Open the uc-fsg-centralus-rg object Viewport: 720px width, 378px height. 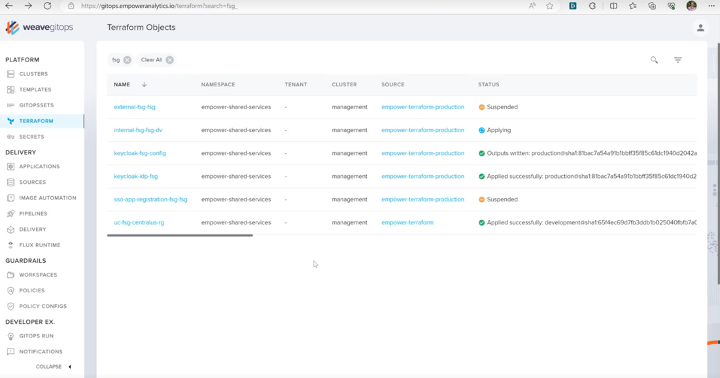139,222
